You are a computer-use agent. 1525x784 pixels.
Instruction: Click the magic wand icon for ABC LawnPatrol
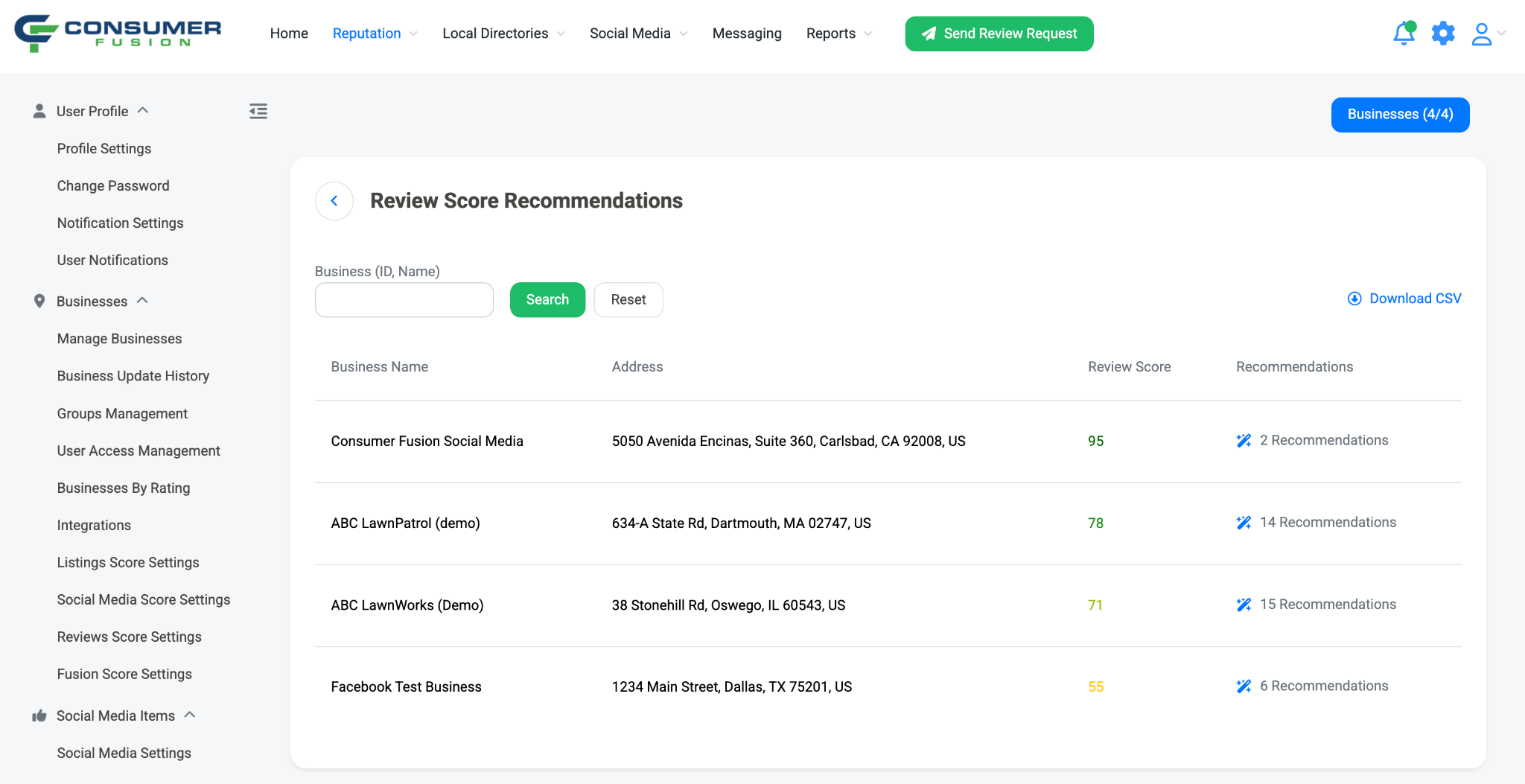pyautogui.click(x=1244, y=523)
